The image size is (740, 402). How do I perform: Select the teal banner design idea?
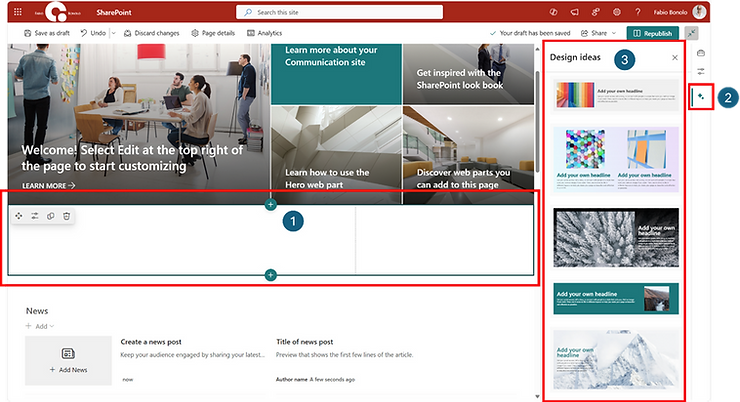point(616,299)
